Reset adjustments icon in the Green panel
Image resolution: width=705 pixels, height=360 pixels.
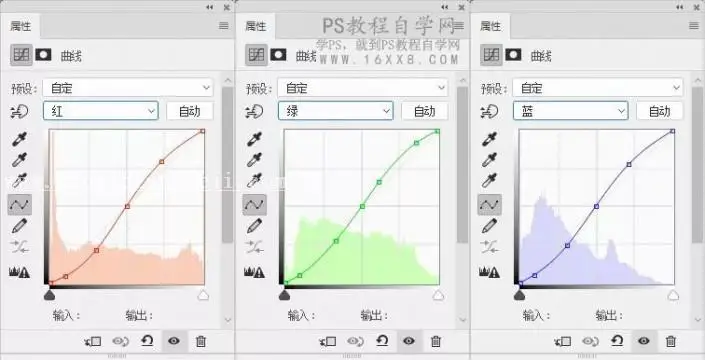point(382,341)
